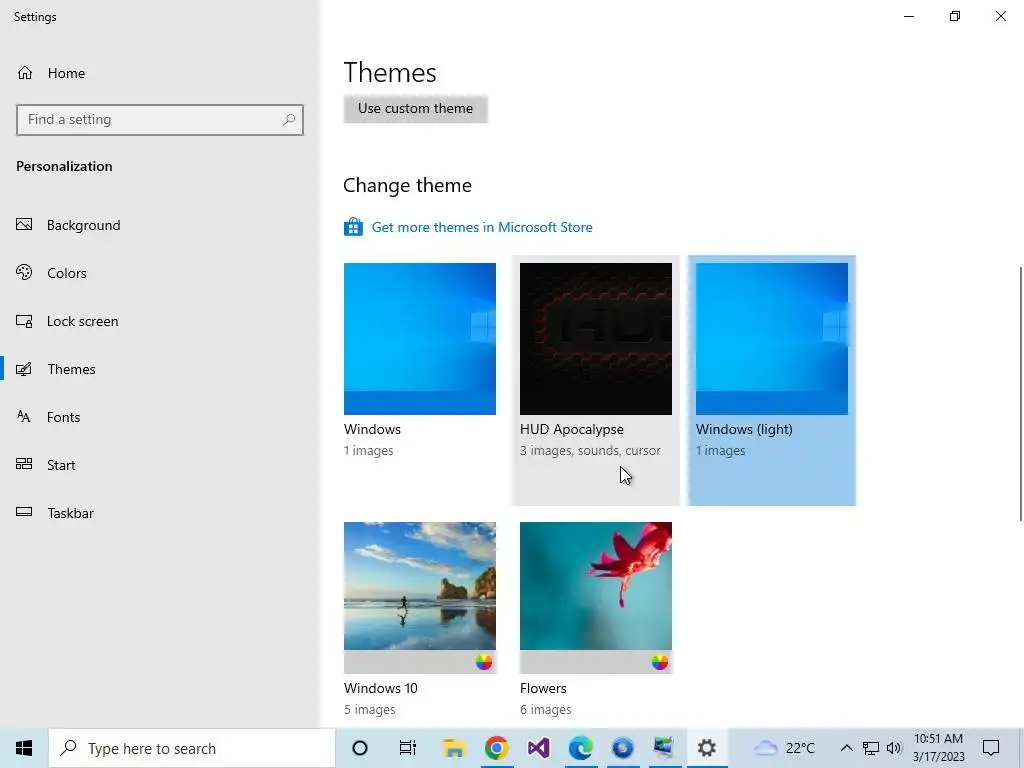
Task: Open the Home settings page
Action: tap(160, 73)
